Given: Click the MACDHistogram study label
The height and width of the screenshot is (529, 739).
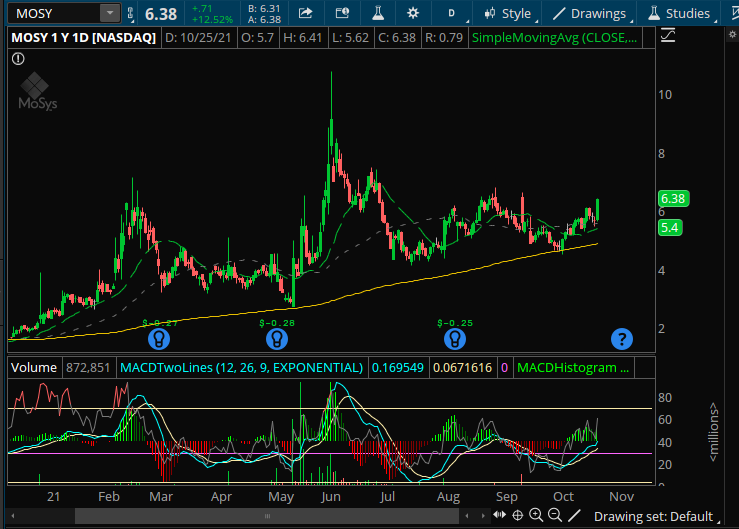Looking at the screenshot, I should pyautogui.click(x=573, y=367).
